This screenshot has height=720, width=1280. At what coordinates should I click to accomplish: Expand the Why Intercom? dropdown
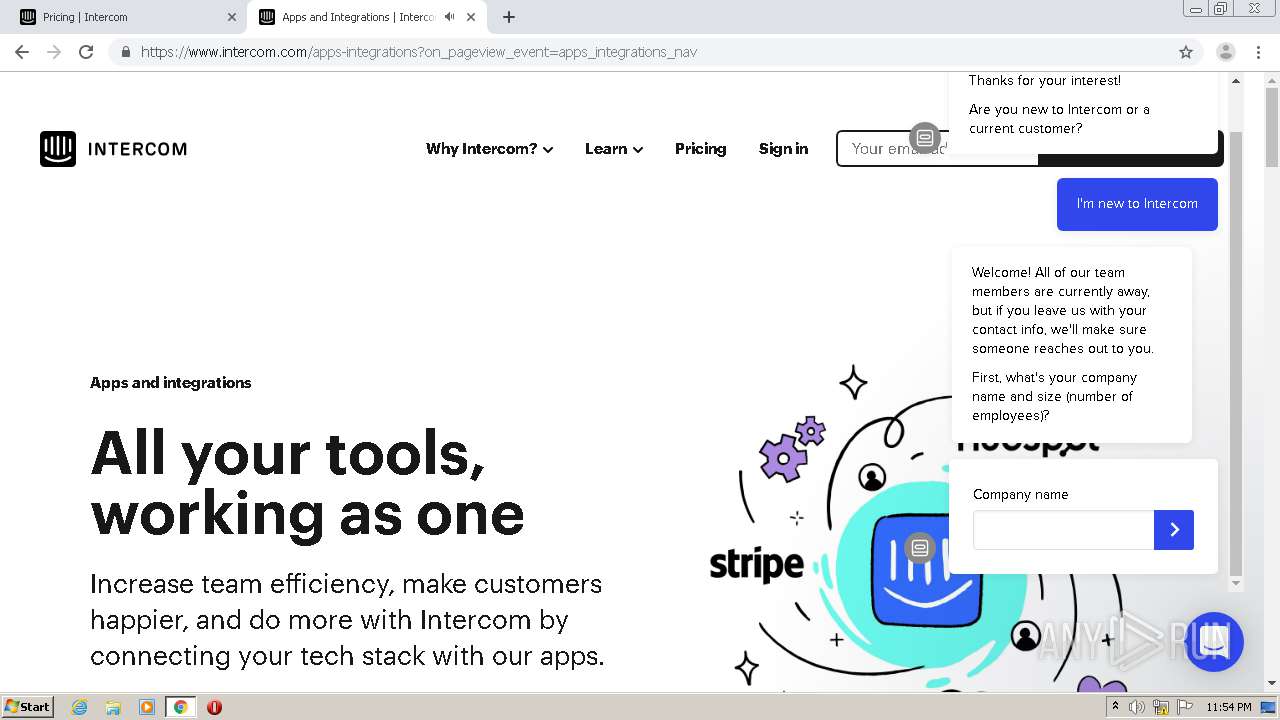(x=490, y=149)
